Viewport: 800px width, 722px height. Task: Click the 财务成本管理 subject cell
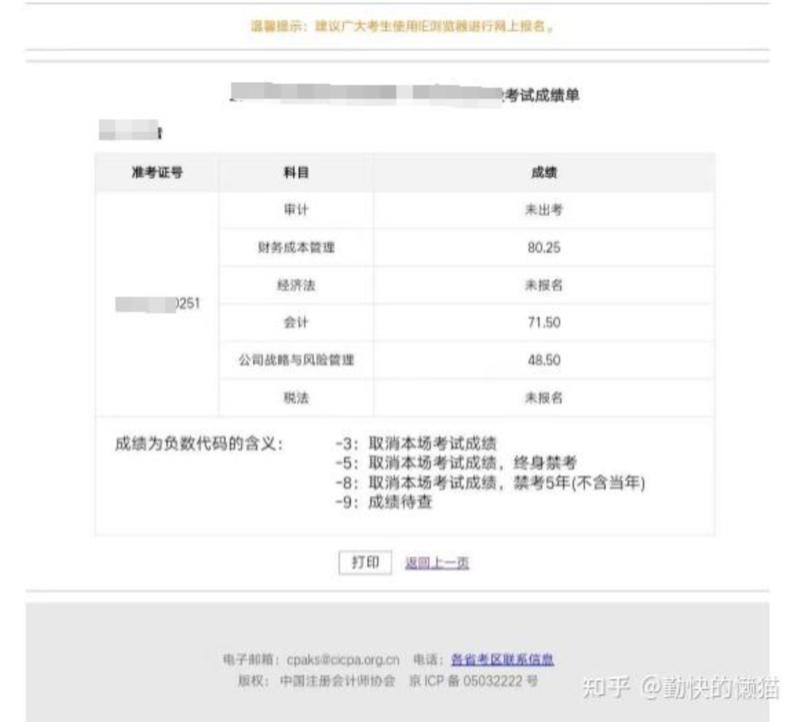(296, 247)
